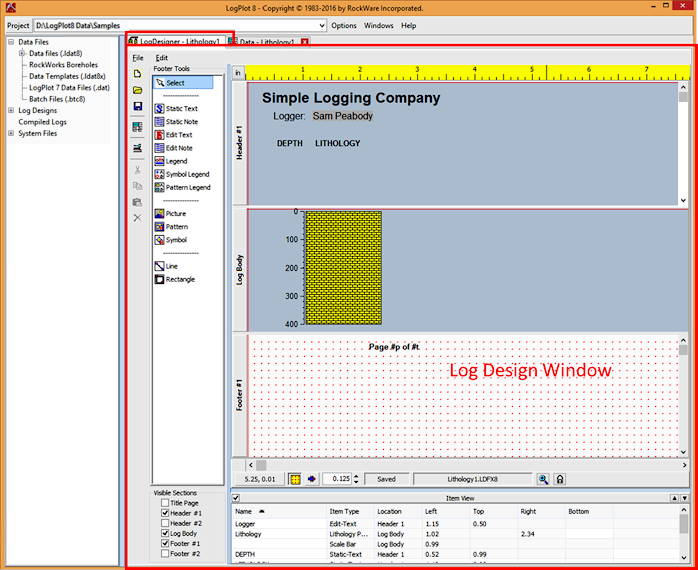This screenshot has width=698, height=570.
Task: Click the grid spacing value field
Action: (x=341, y=480)
